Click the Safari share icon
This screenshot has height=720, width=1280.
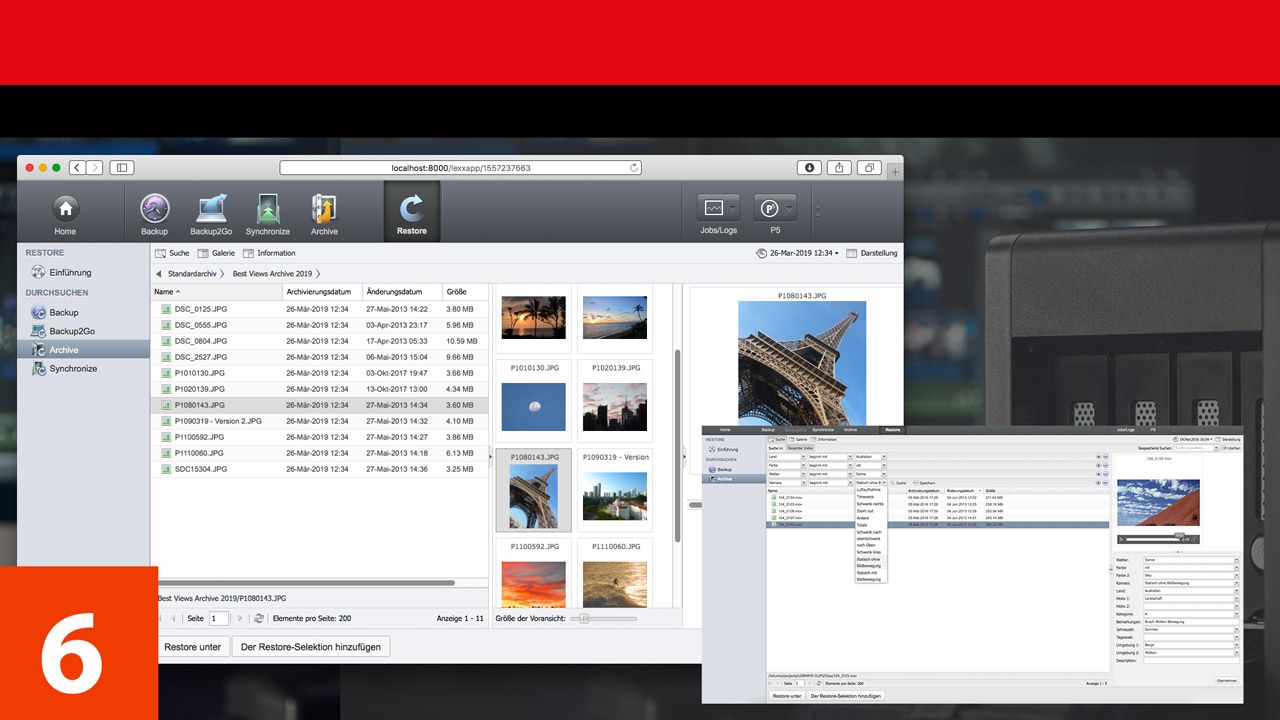[x=840, y=168]
